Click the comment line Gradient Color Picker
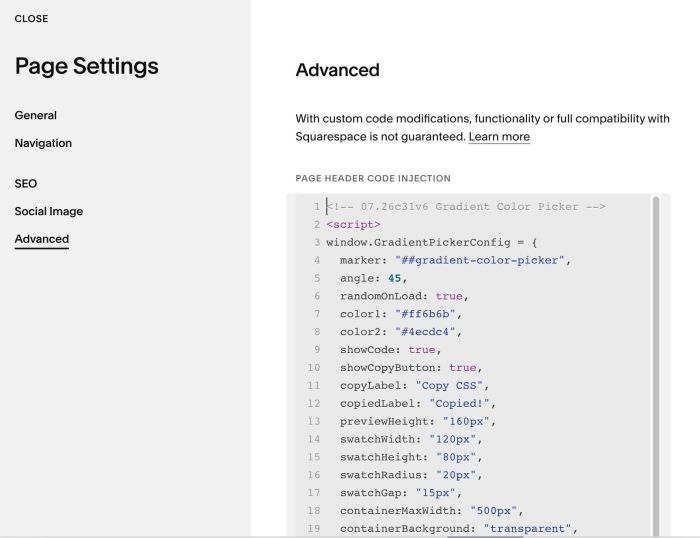Image resolution: width=700 pixels, height=538 pixels. pyautogui.click(x=466, y=207)
